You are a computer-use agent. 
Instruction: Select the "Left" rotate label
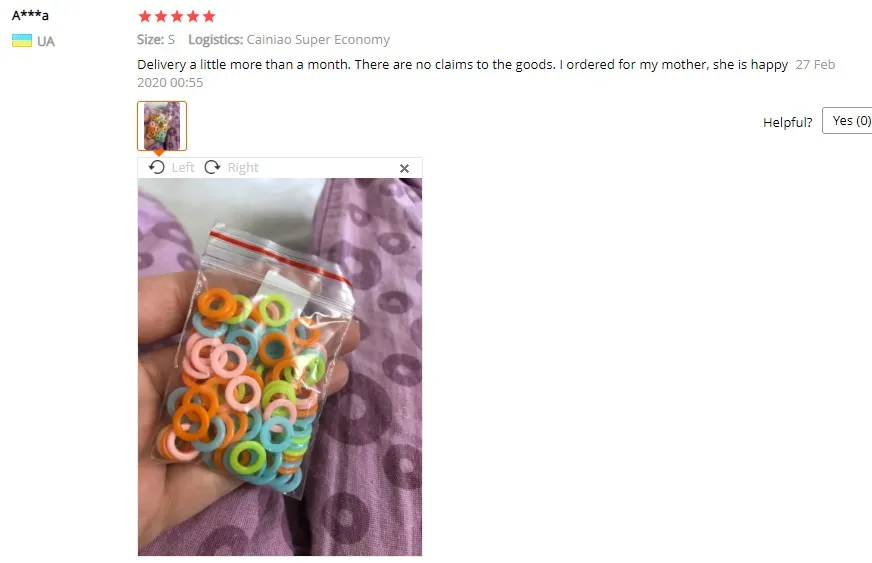click(183, 167)
